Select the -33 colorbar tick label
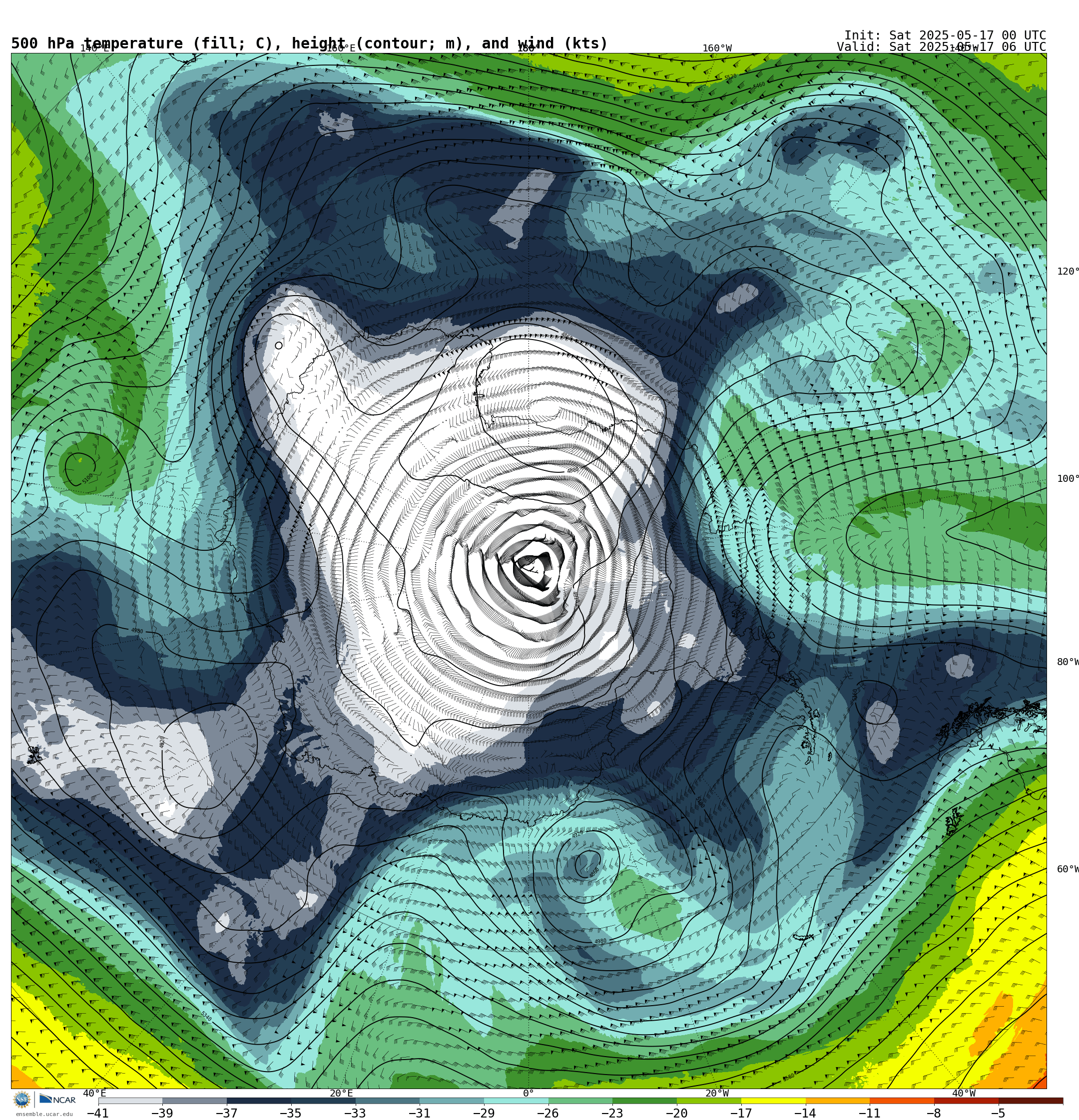 (x=355, y=1113)
